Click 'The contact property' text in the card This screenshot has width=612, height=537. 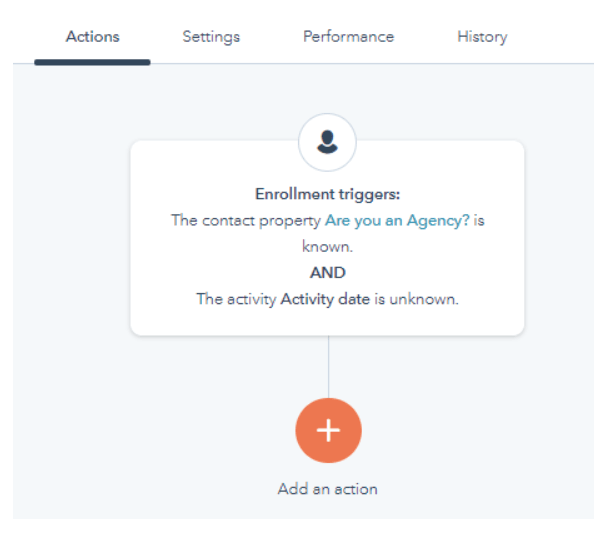245,220
